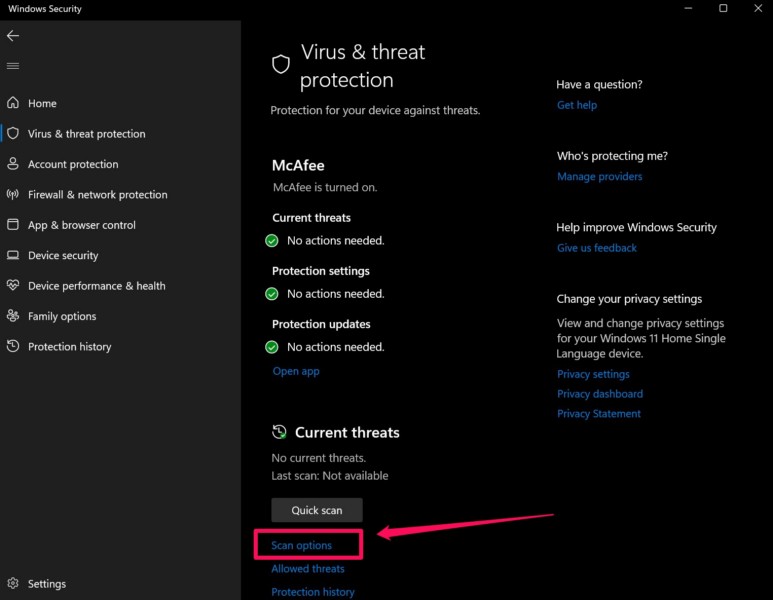Click the Open app link
The image size is (773, 600).
(x=296, y=371)
